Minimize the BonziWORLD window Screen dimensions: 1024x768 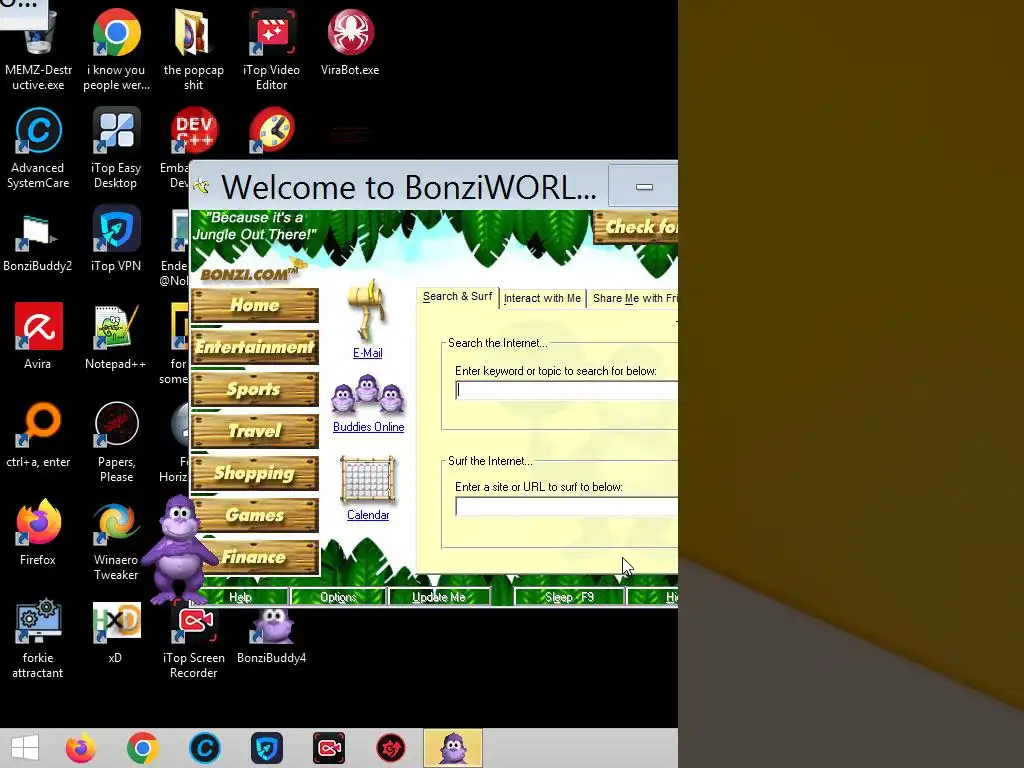(x=644, y=187)
